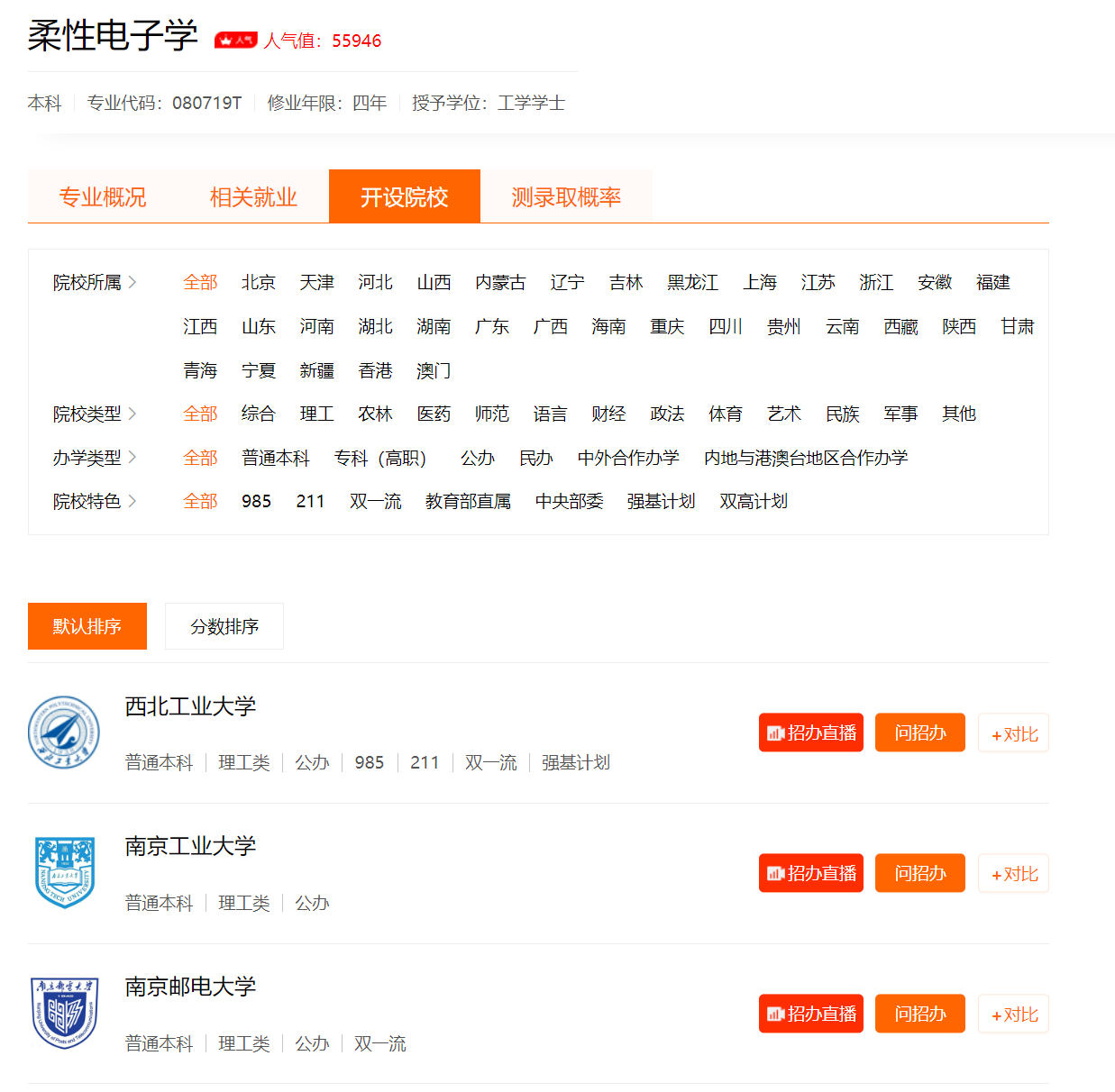The height and width of the screenshot is (1092, 1115).
Task: 展开办学类型筛选项的箭头
Action: (133, 458)
